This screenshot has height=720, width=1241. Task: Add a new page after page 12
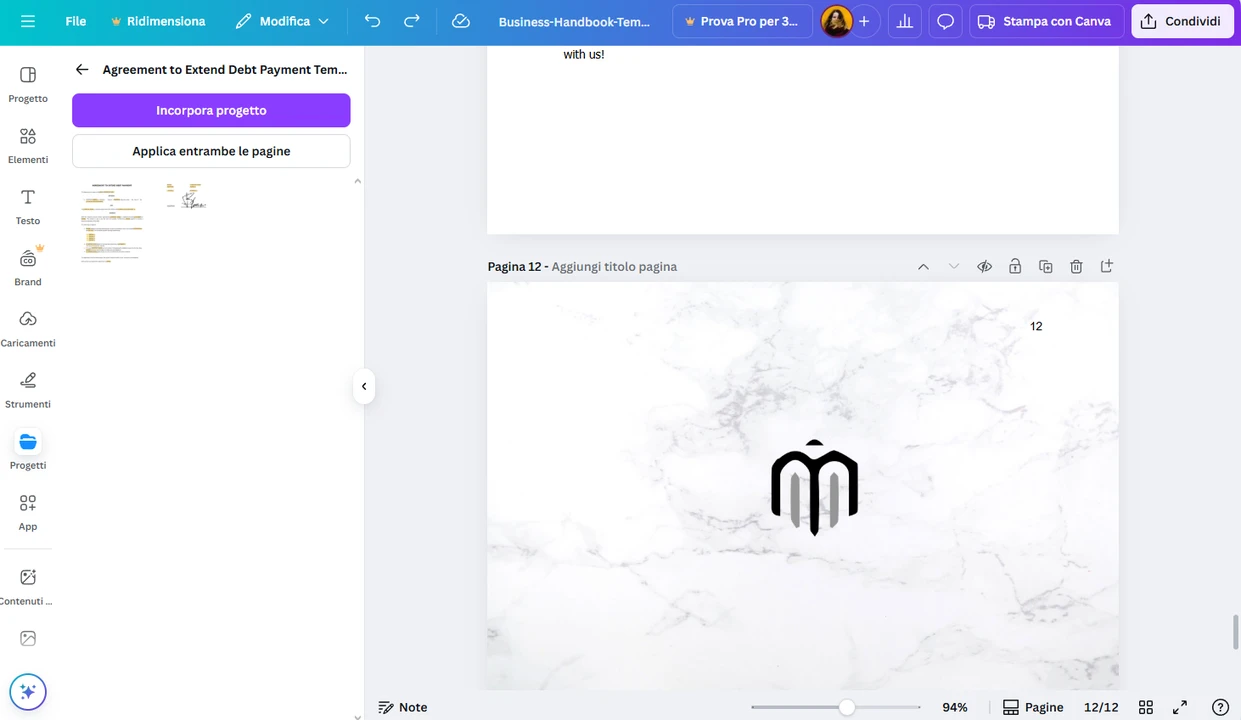pyautogui.click(x=1106, y=267)
